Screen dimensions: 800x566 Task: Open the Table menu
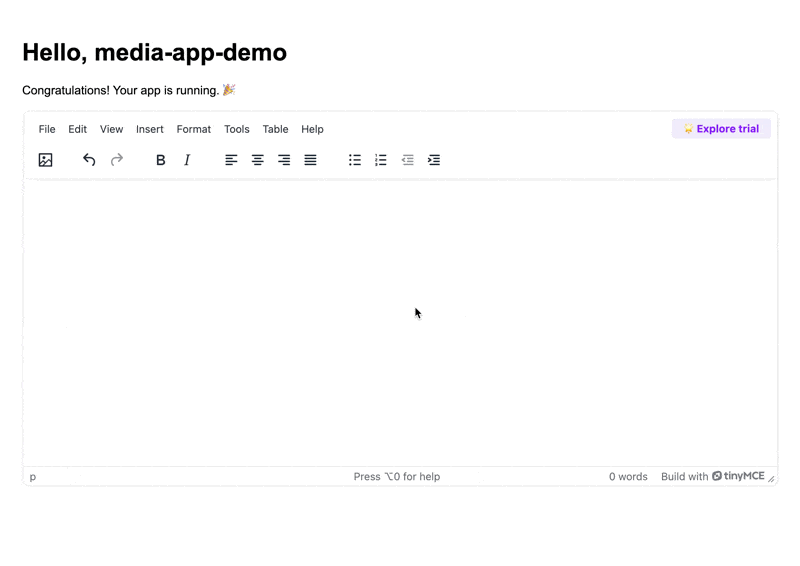(x=276, y=129)
